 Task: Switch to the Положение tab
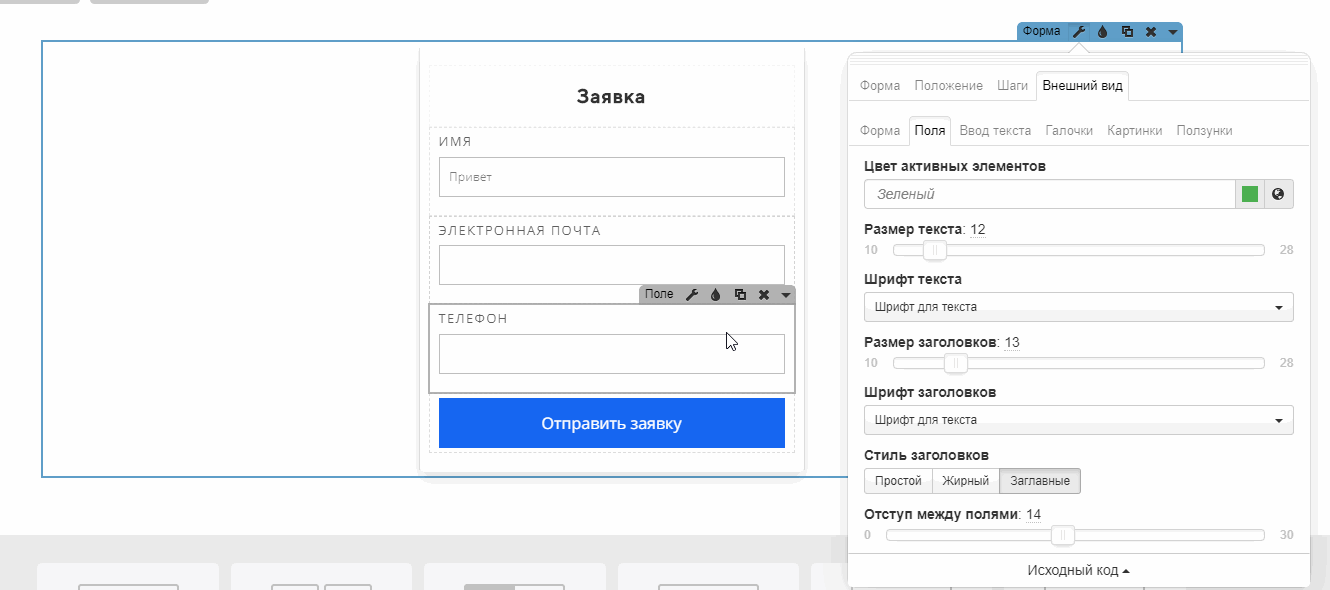(x=948, y=86)
